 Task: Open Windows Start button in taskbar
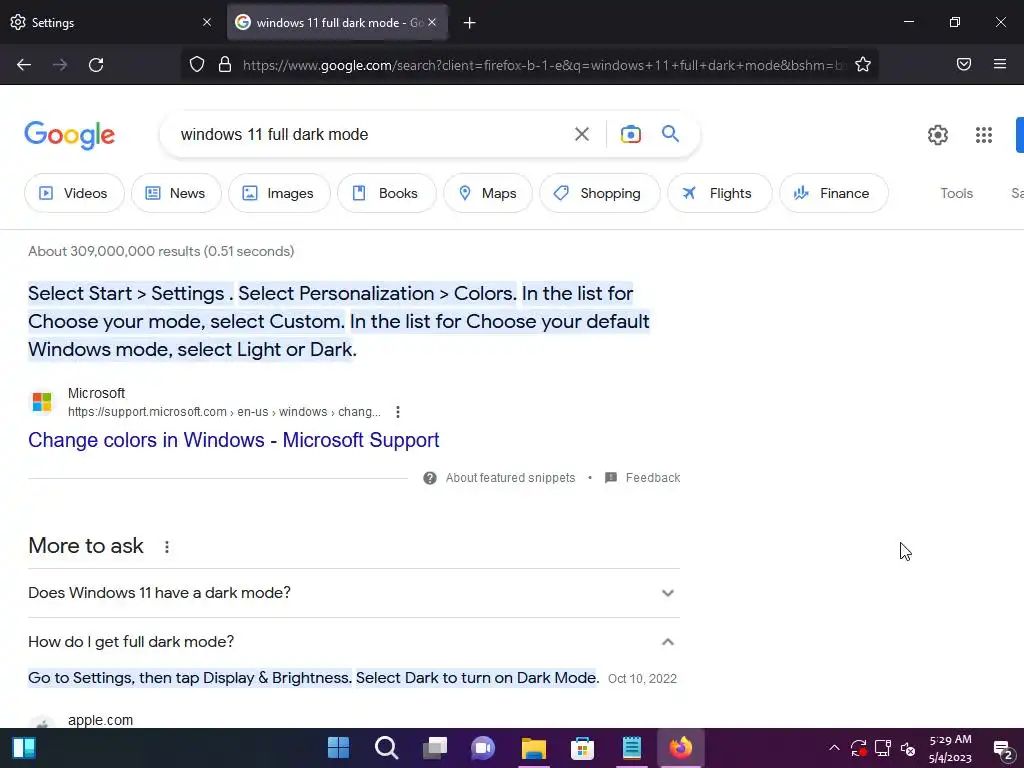[338, 748]
